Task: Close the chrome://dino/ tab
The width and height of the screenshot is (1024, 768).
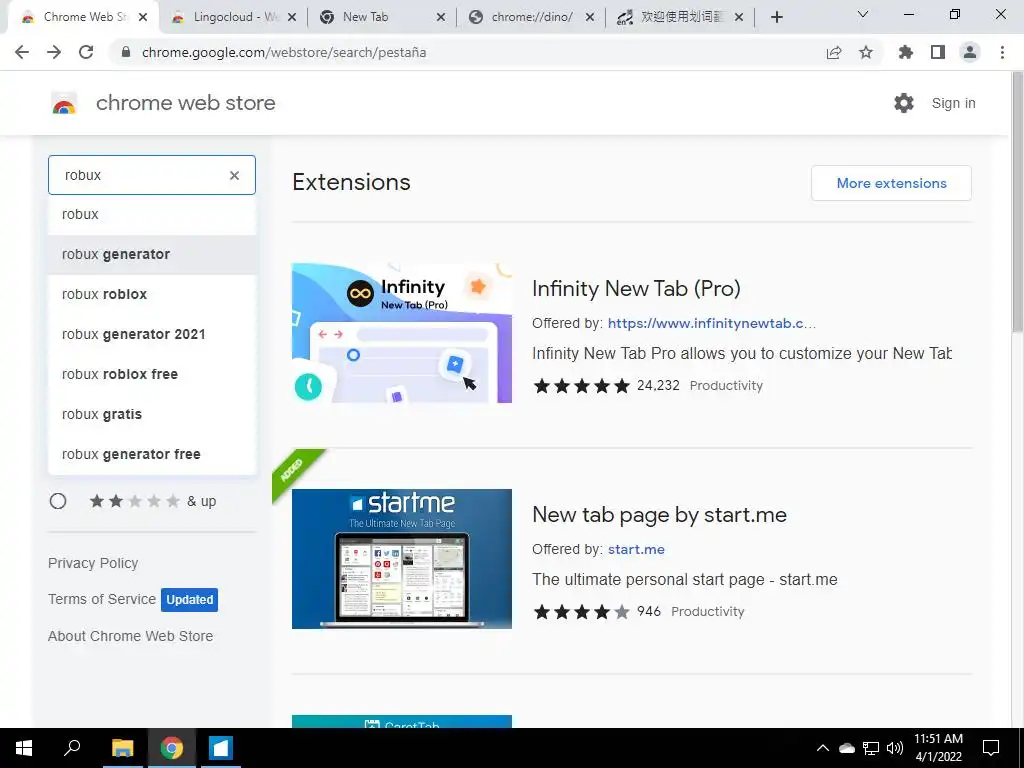Action: tap(590, 17)
